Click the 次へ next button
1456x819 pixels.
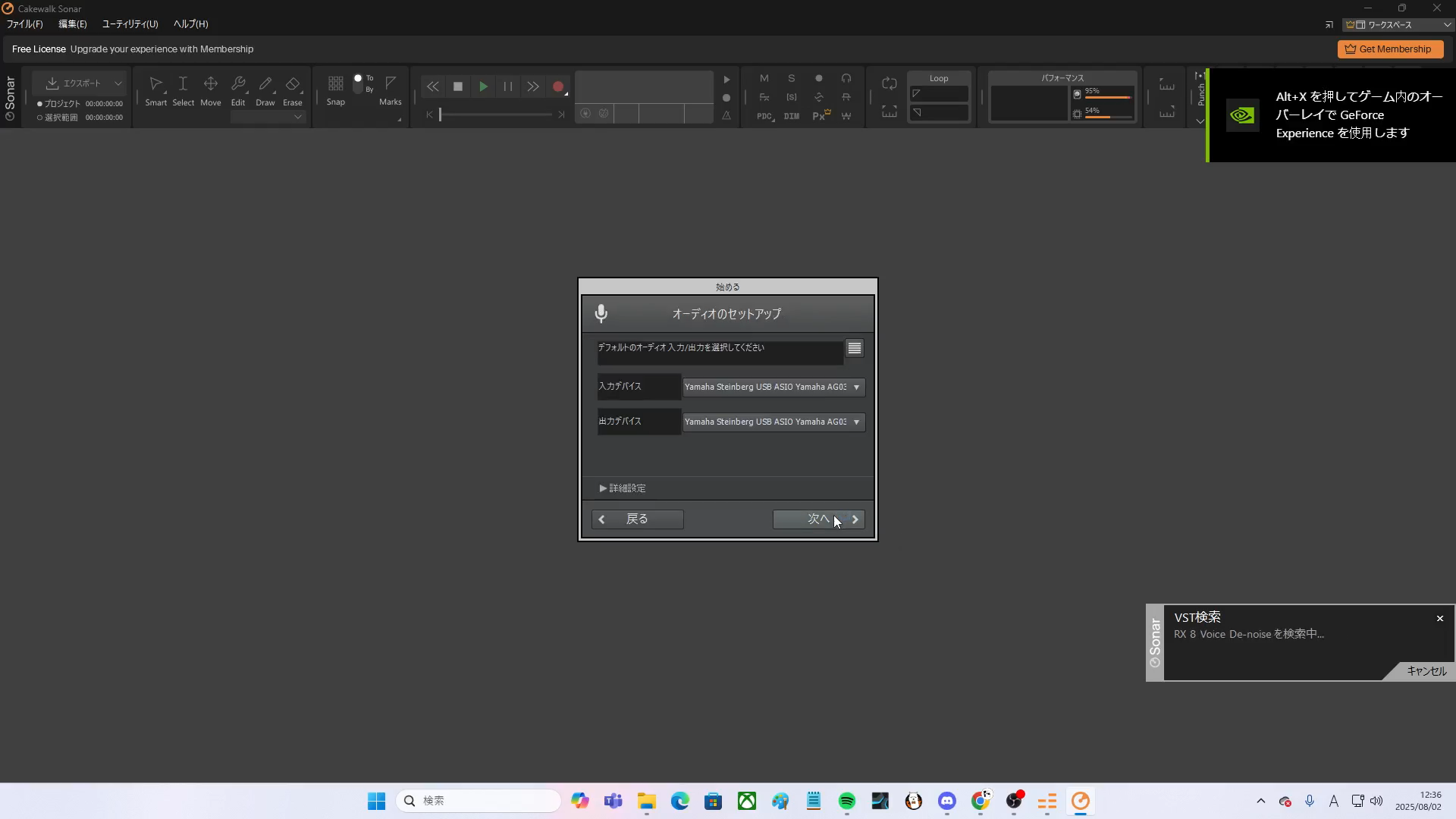click(x=819, y=519)
